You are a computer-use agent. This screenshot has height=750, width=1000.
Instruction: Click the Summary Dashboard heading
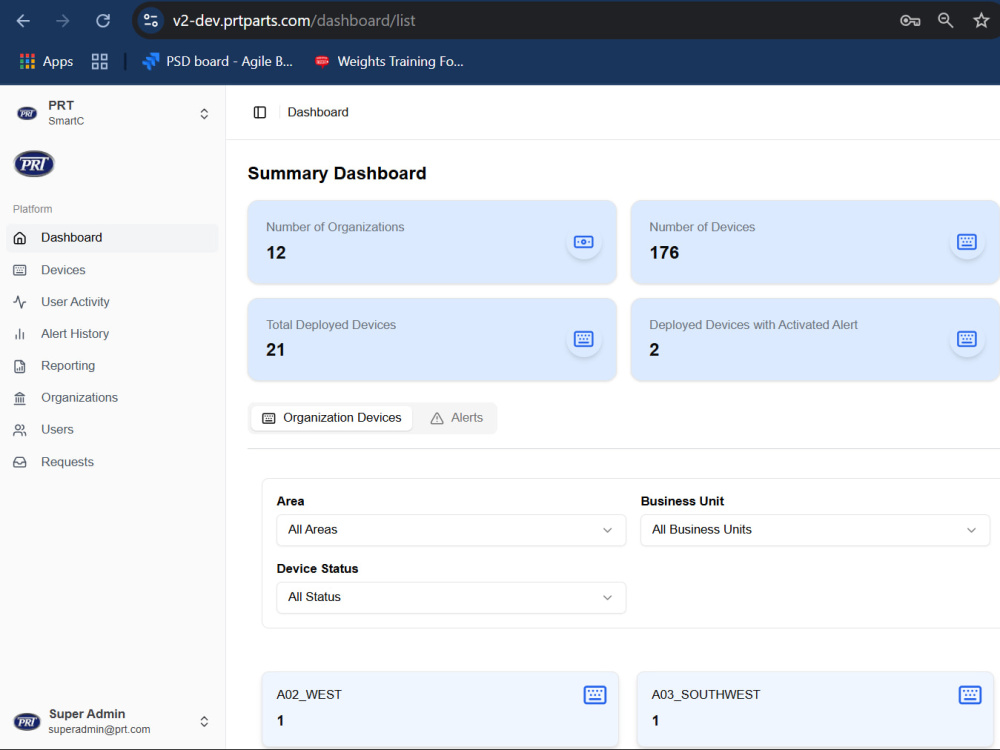click(337, 173)
